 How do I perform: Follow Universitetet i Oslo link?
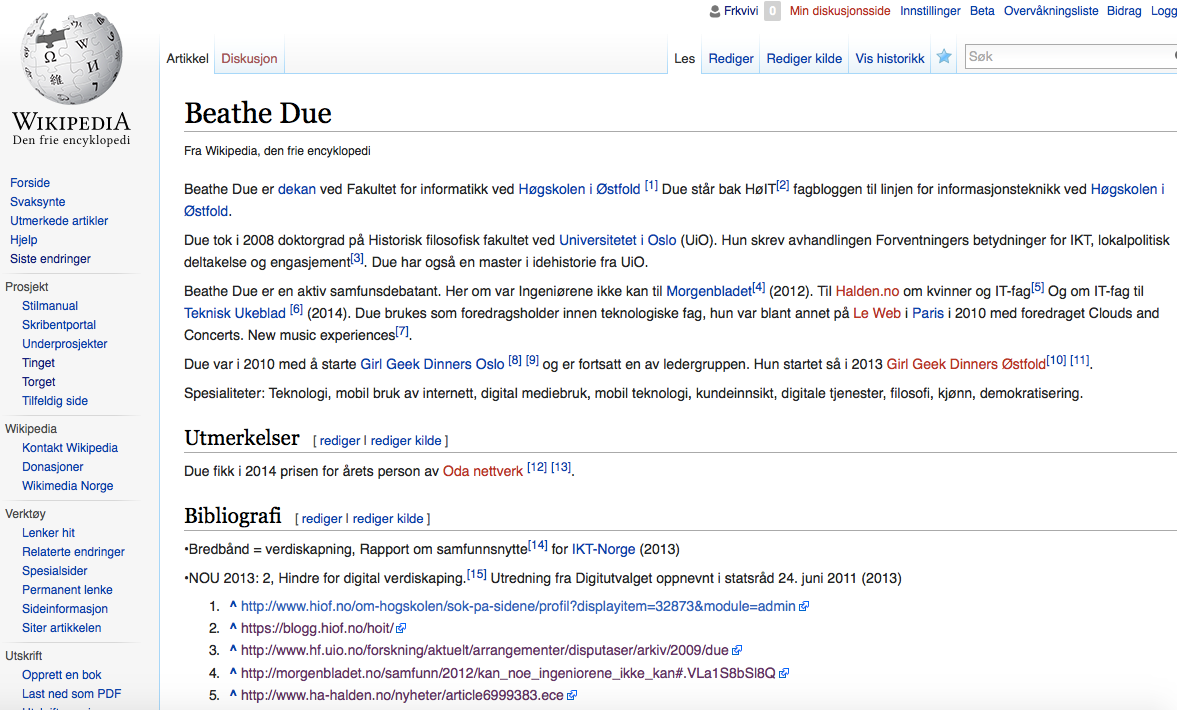click(x=618, y=240)
